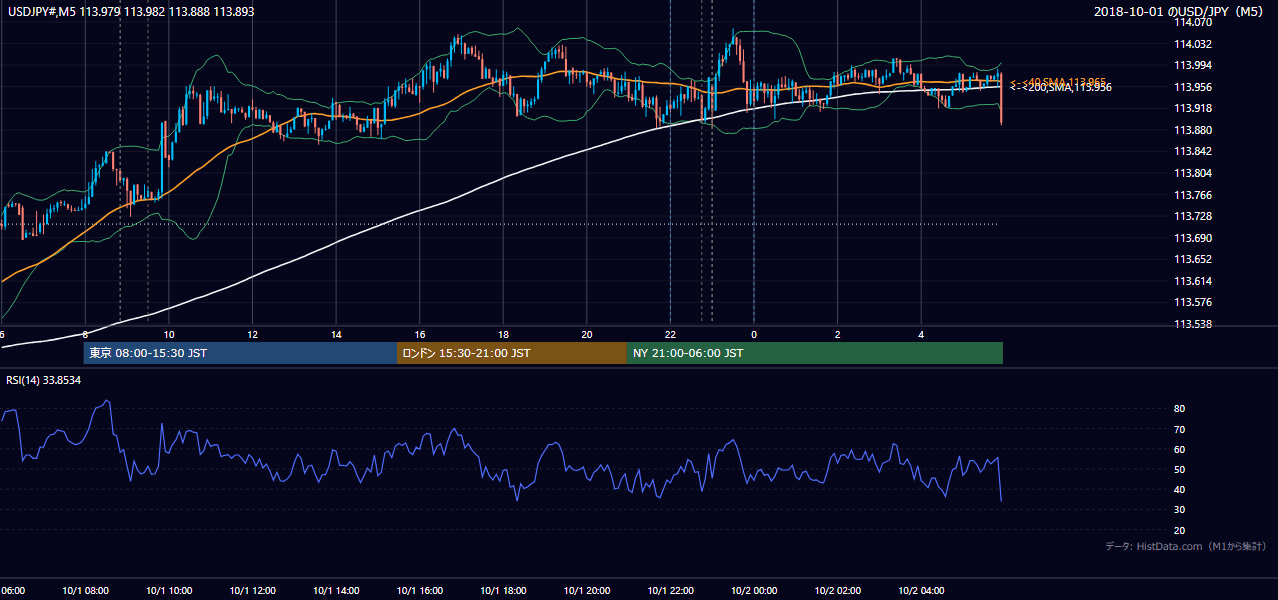Click RSI scale value 40
Screen dimensions: 1278x600
(1180, 489)
